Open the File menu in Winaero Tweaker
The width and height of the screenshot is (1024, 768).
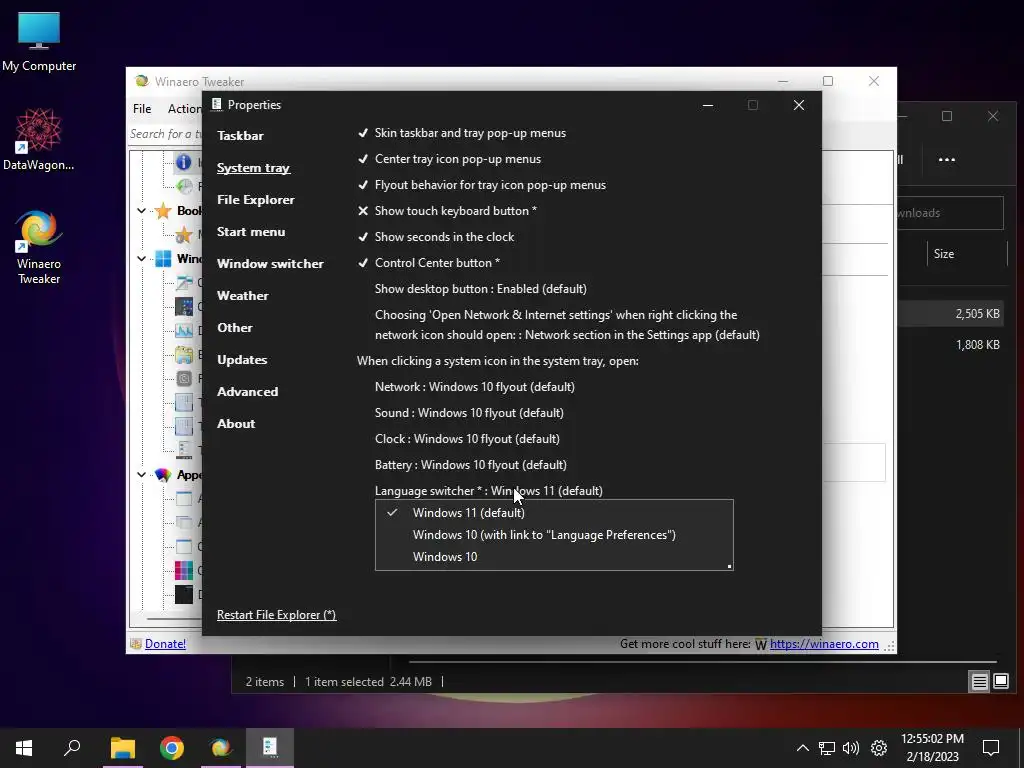click(x=142, y=108)
